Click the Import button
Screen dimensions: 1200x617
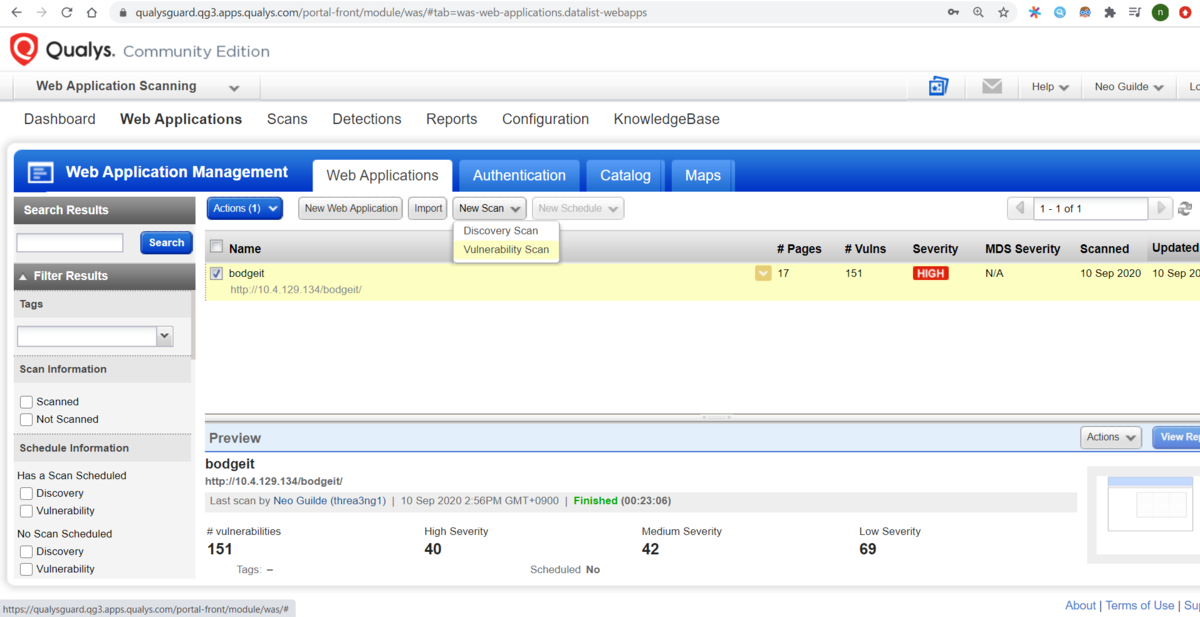point(428,208)
